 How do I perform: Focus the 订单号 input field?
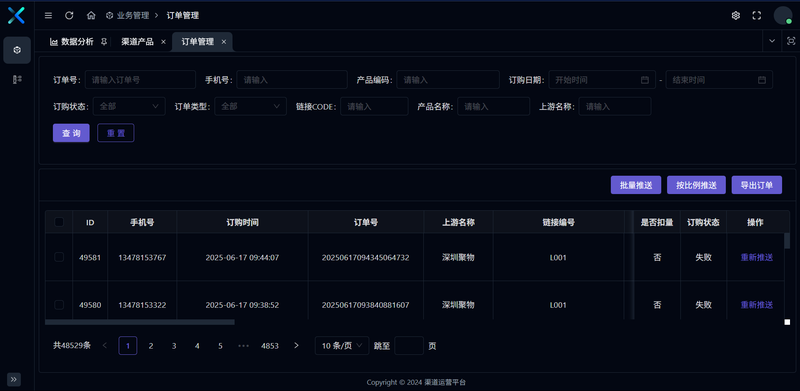(x=140, y=80)
